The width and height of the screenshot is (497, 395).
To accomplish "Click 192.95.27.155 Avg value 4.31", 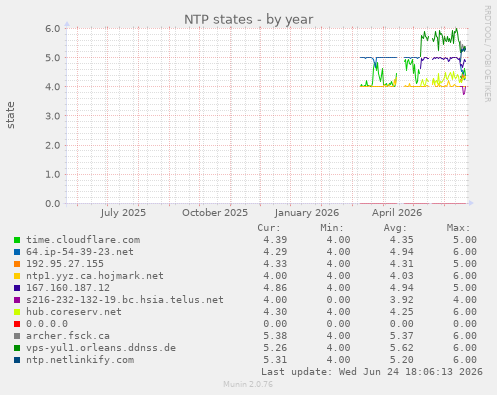I will coord(402,264).
